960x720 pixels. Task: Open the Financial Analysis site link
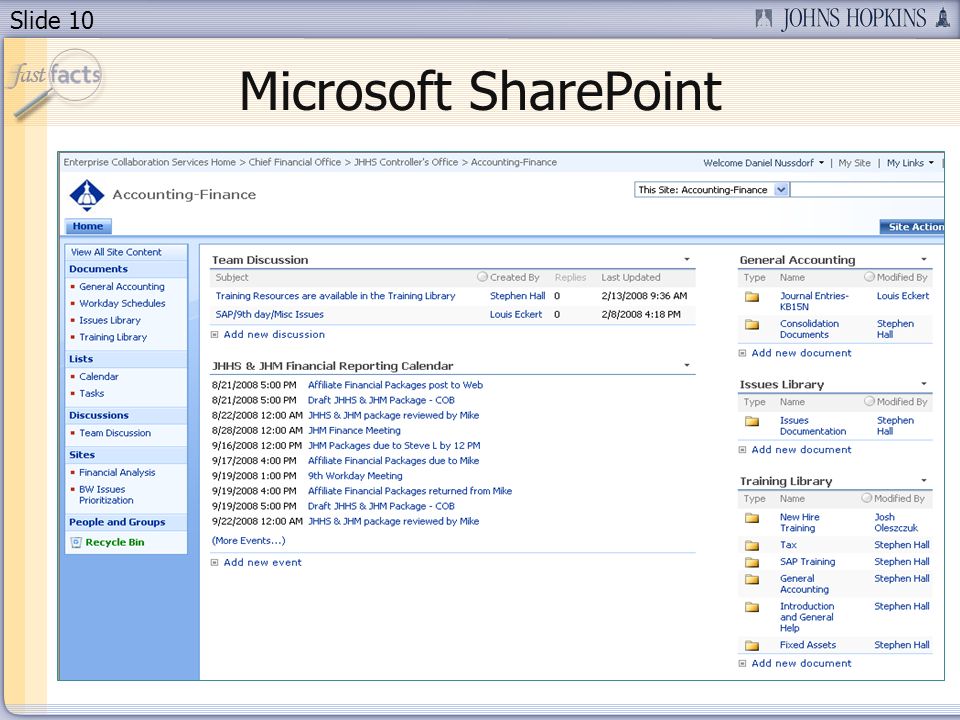pos(117,473)
